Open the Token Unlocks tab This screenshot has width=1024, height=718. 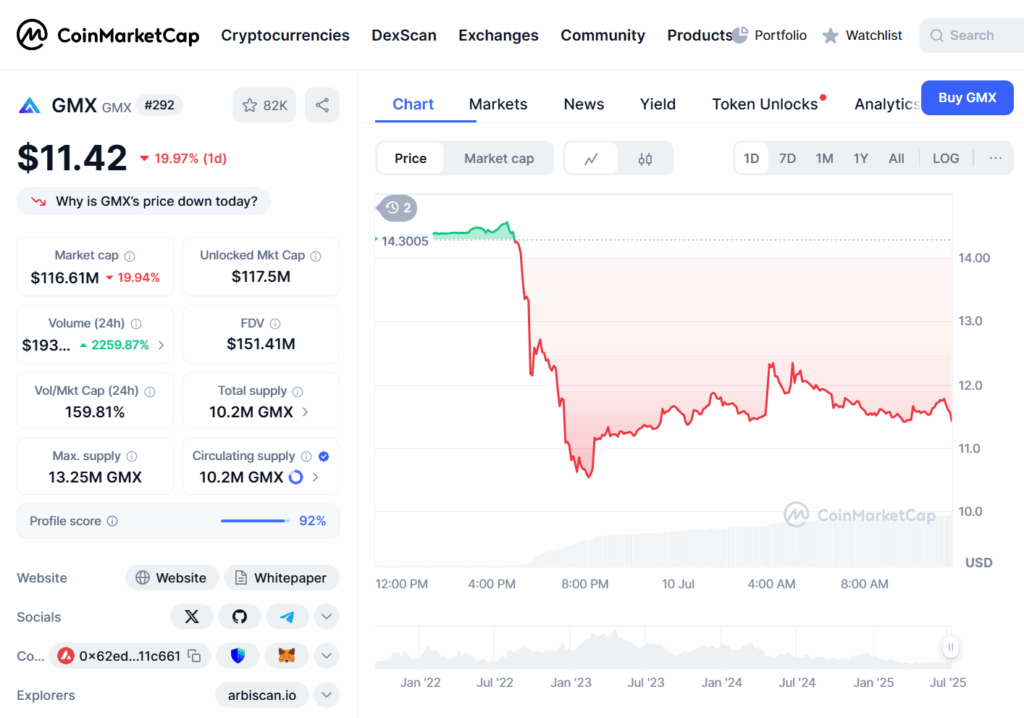(764, 104)
